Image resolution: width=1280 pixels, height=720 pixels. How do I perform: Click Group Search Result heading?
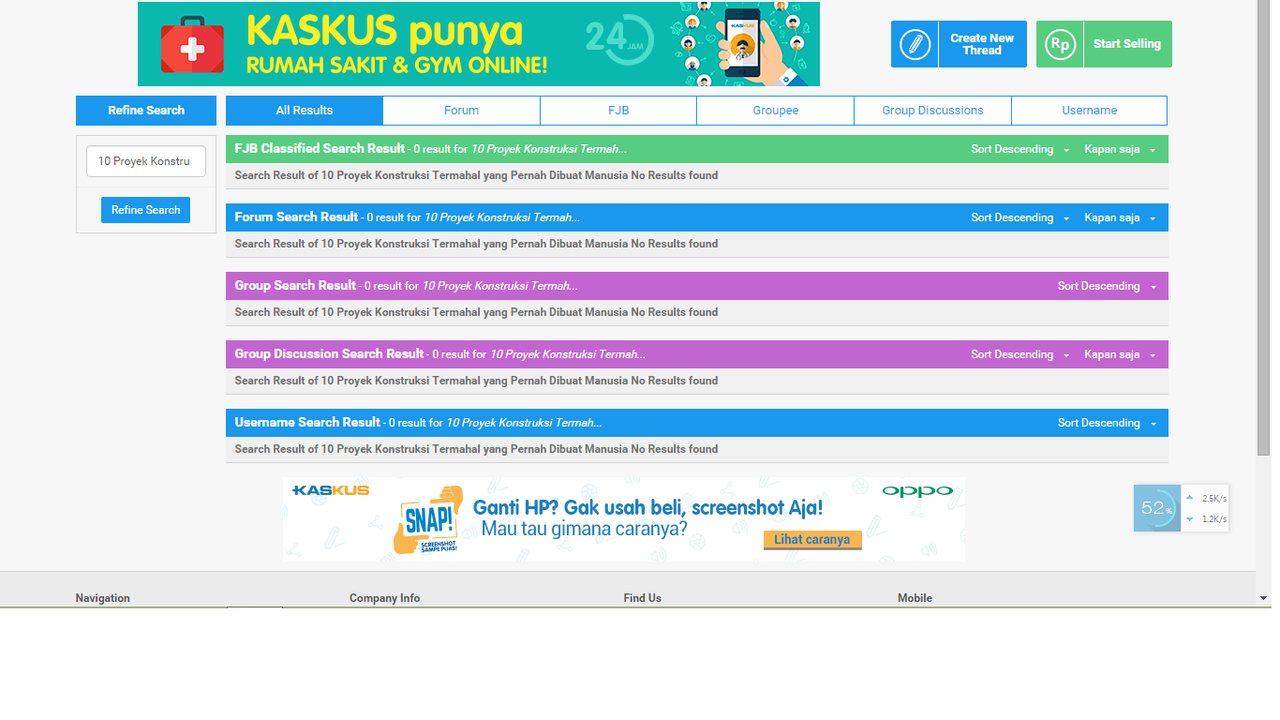pyautogui.click(x=296, y=285)
